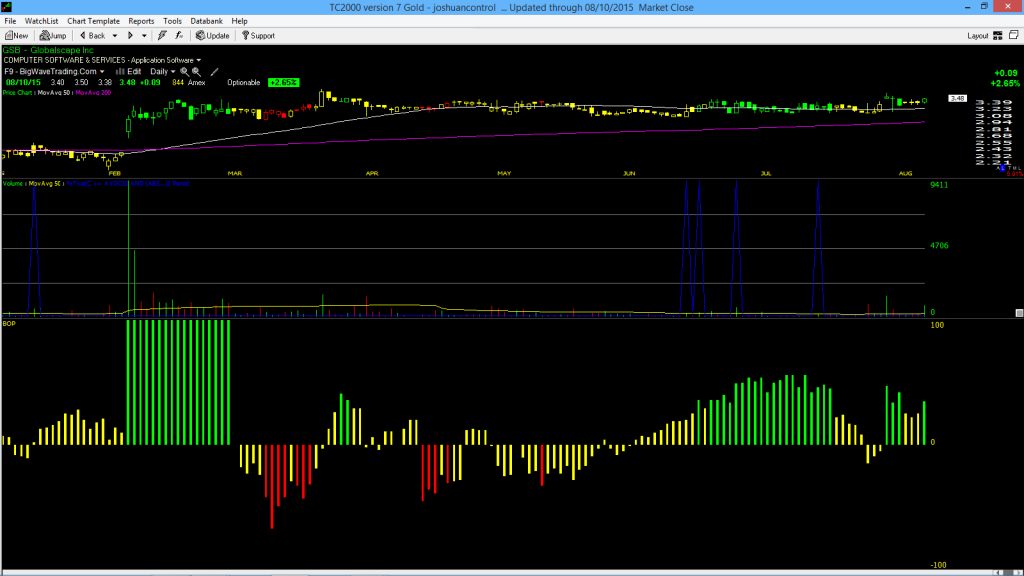This screenshot has height=576, width=1024.
Task: Zoom in with the first magnifier icon
Action: click(x=184, y=72)
